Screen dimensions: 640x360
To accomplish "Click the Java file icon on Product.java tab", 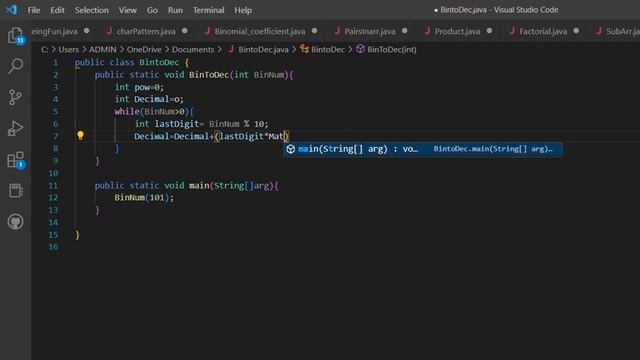I will tap(427, 31).
